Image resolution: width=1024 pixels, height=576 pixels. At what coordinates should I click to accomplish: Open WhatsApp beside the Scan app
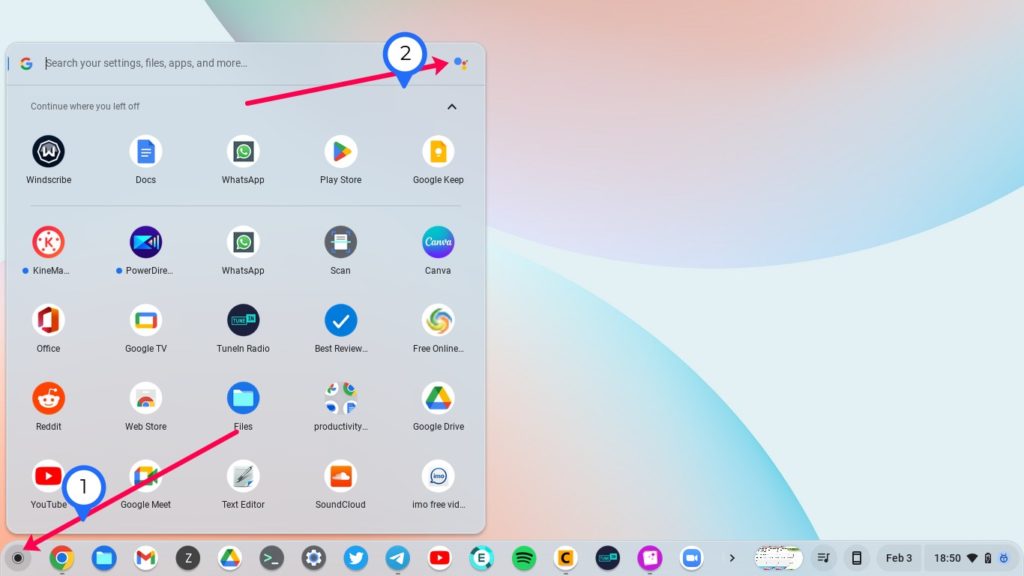click(x=243, y=242)
